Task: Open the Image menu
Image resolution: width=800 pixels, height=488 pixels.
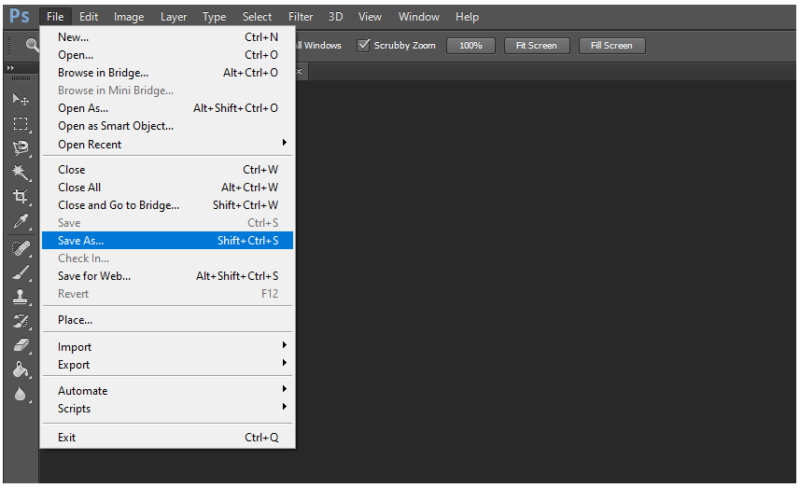Action: pos(129,17)
